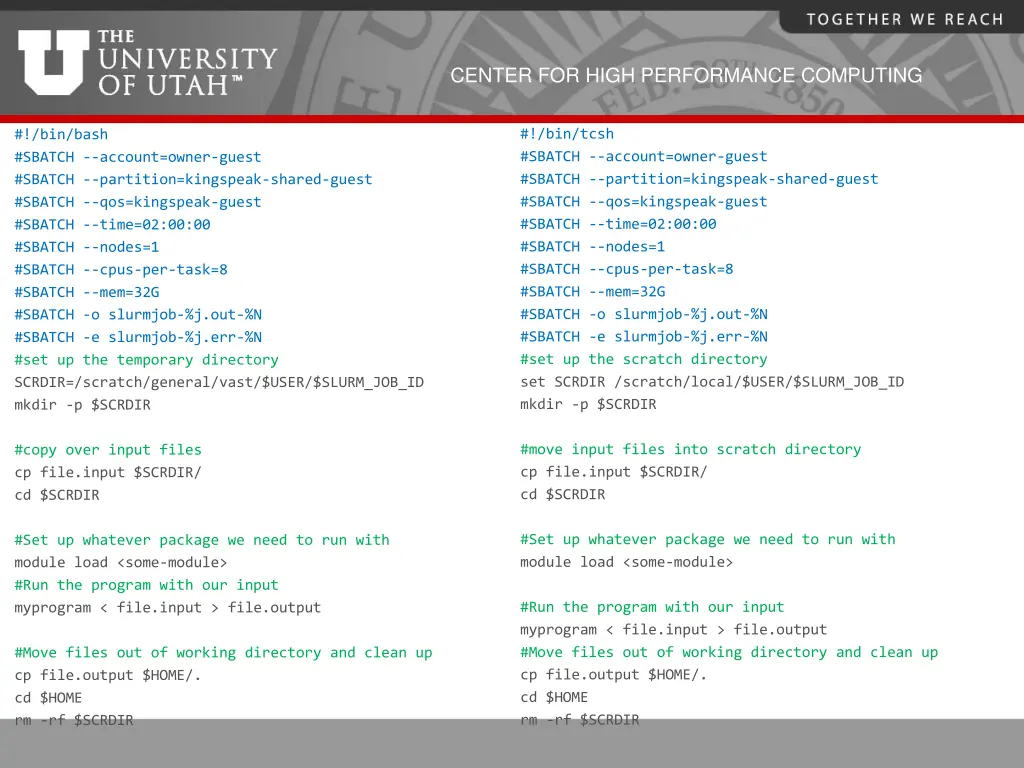The width and height of the screenshot is (1024, 768).
Task: Click the 'THE UNIVERSITY OF UTAH' wordmark text
Action: coord(188,63)
